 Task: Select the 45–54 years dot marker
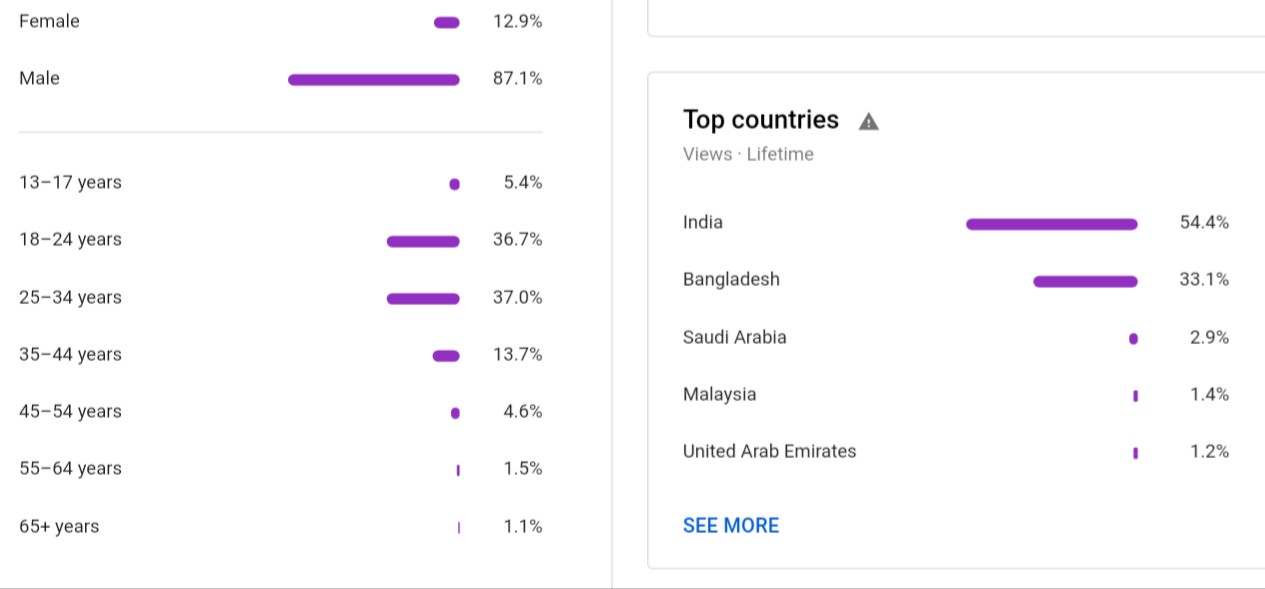point(455,413)
